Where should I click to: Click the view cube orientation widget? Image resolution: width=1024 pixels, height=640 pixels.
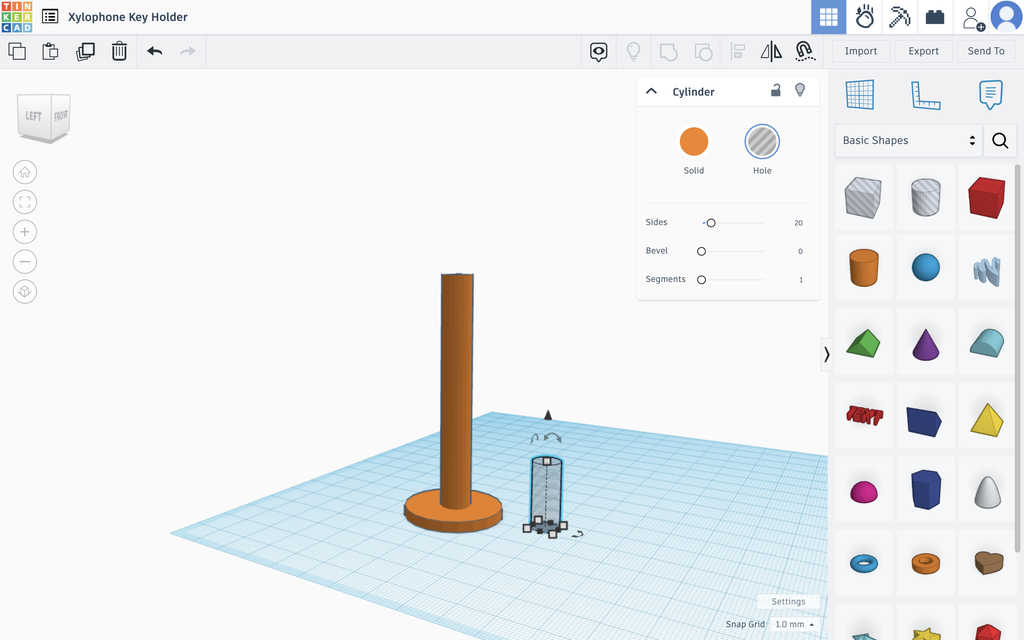[x=44, y=118]
